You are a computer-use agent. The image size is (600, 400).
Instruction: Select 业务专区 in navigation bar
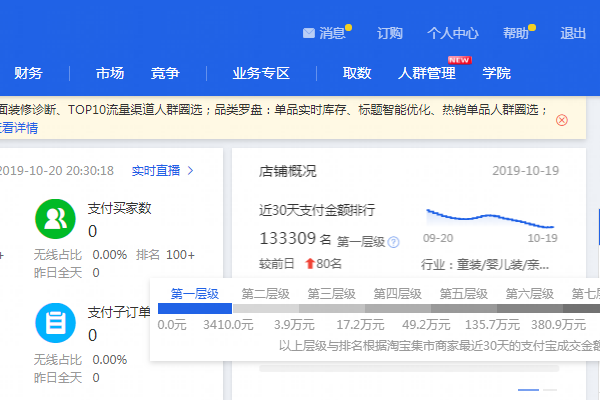tap(260, 73)
